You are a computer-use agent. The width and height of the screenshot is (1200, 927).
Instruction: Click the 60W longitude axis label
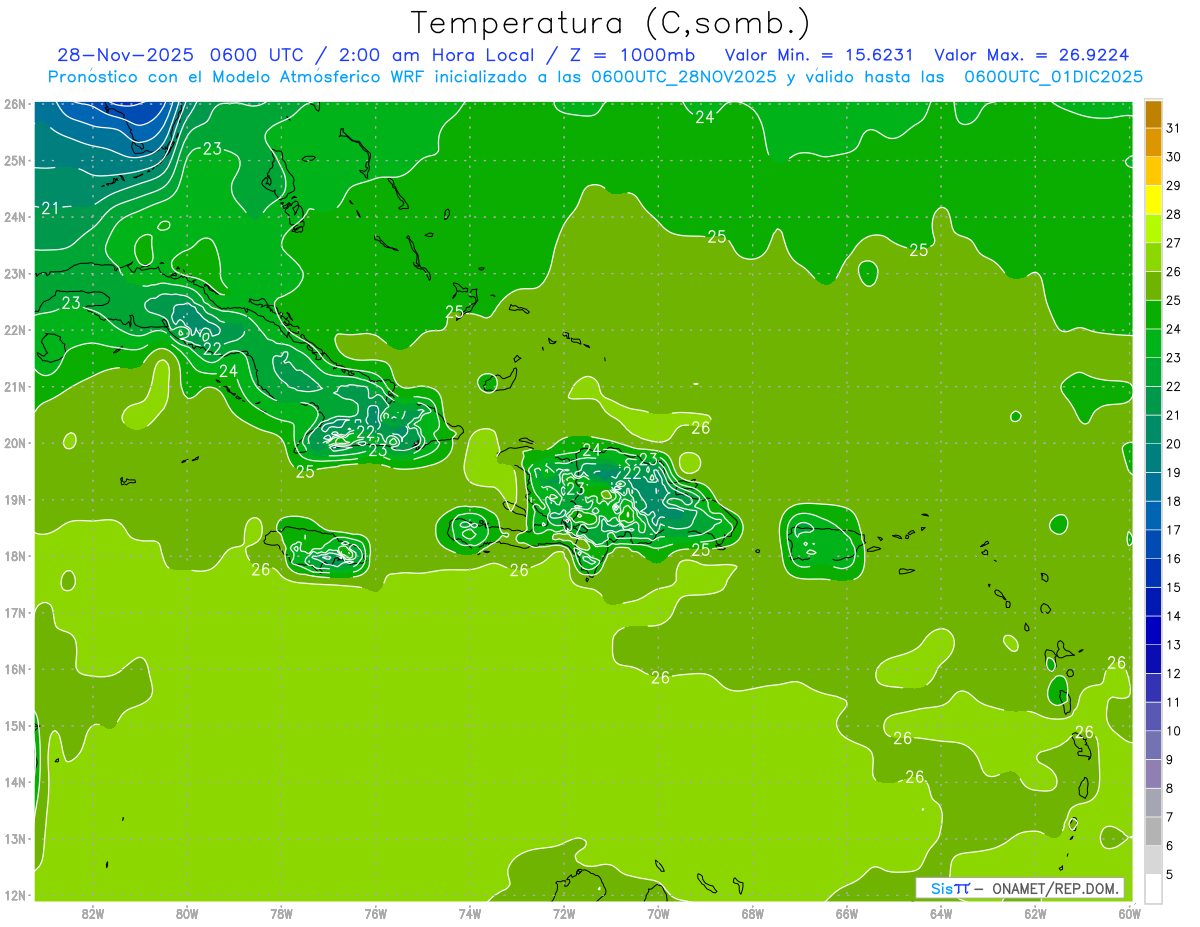coord(1130,913)
